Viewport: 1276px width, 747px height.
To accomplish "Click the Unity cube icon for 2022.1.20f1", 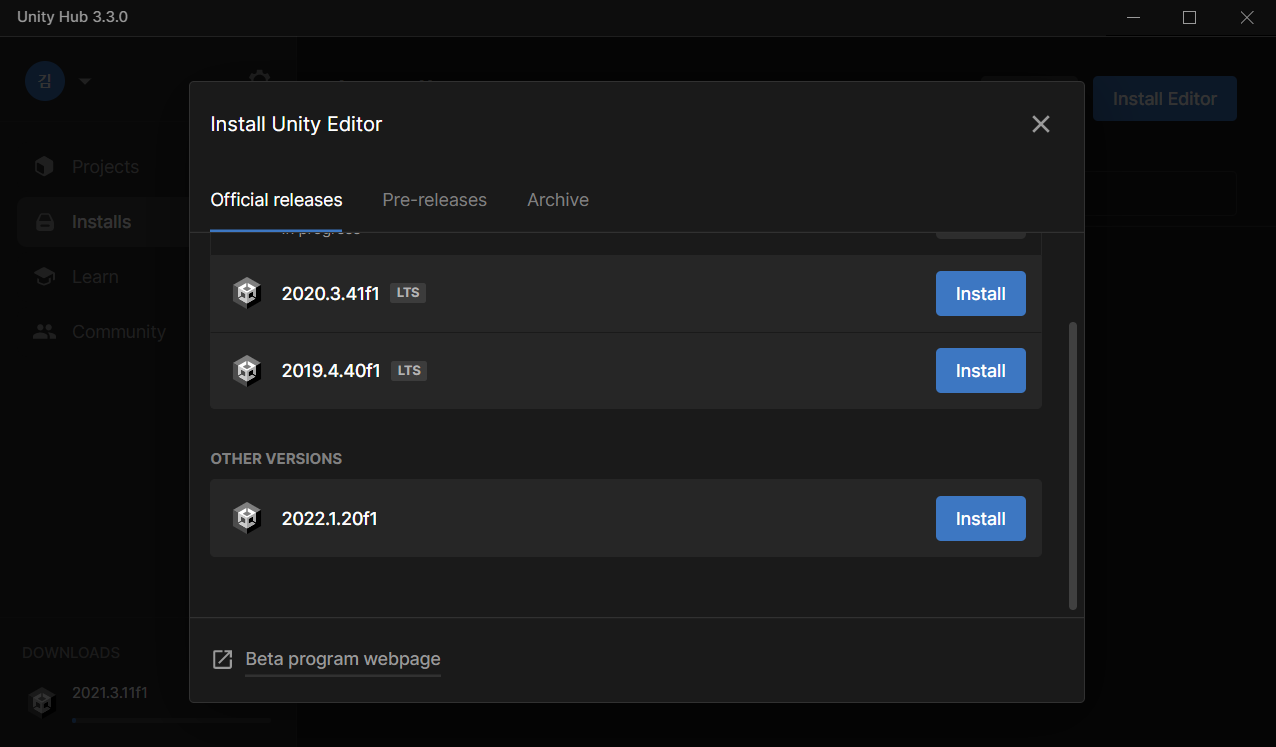I will click(x=246, y=518).
